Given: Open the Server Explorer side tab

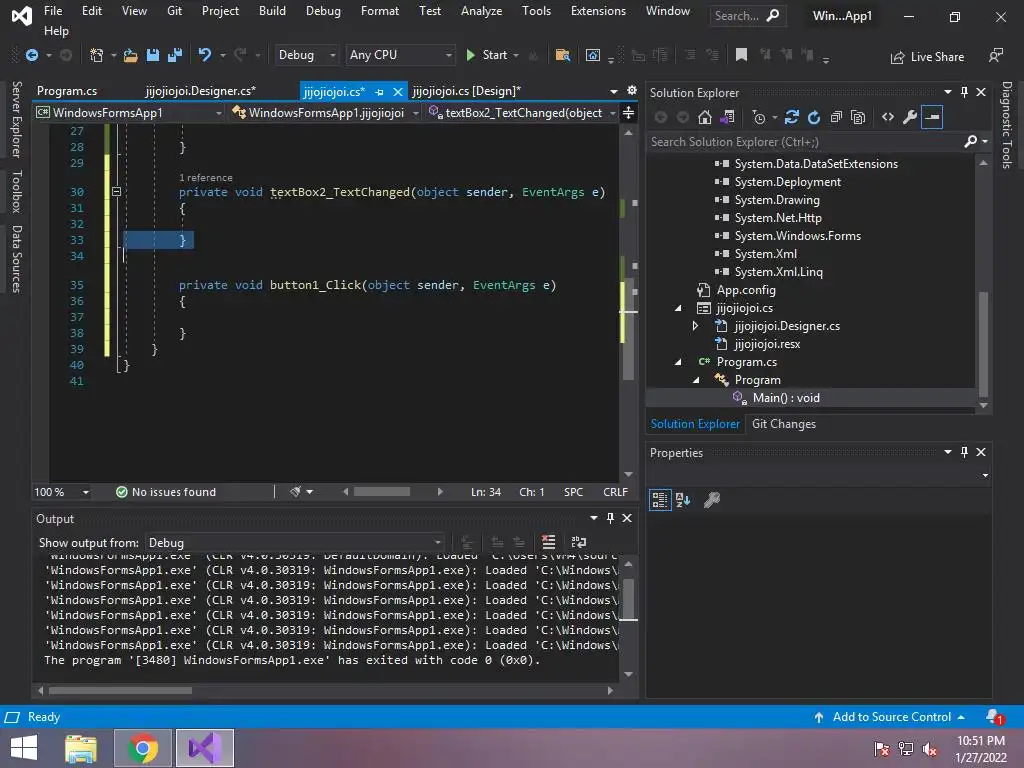Looking at the screenshot, I should click(17, 120).
